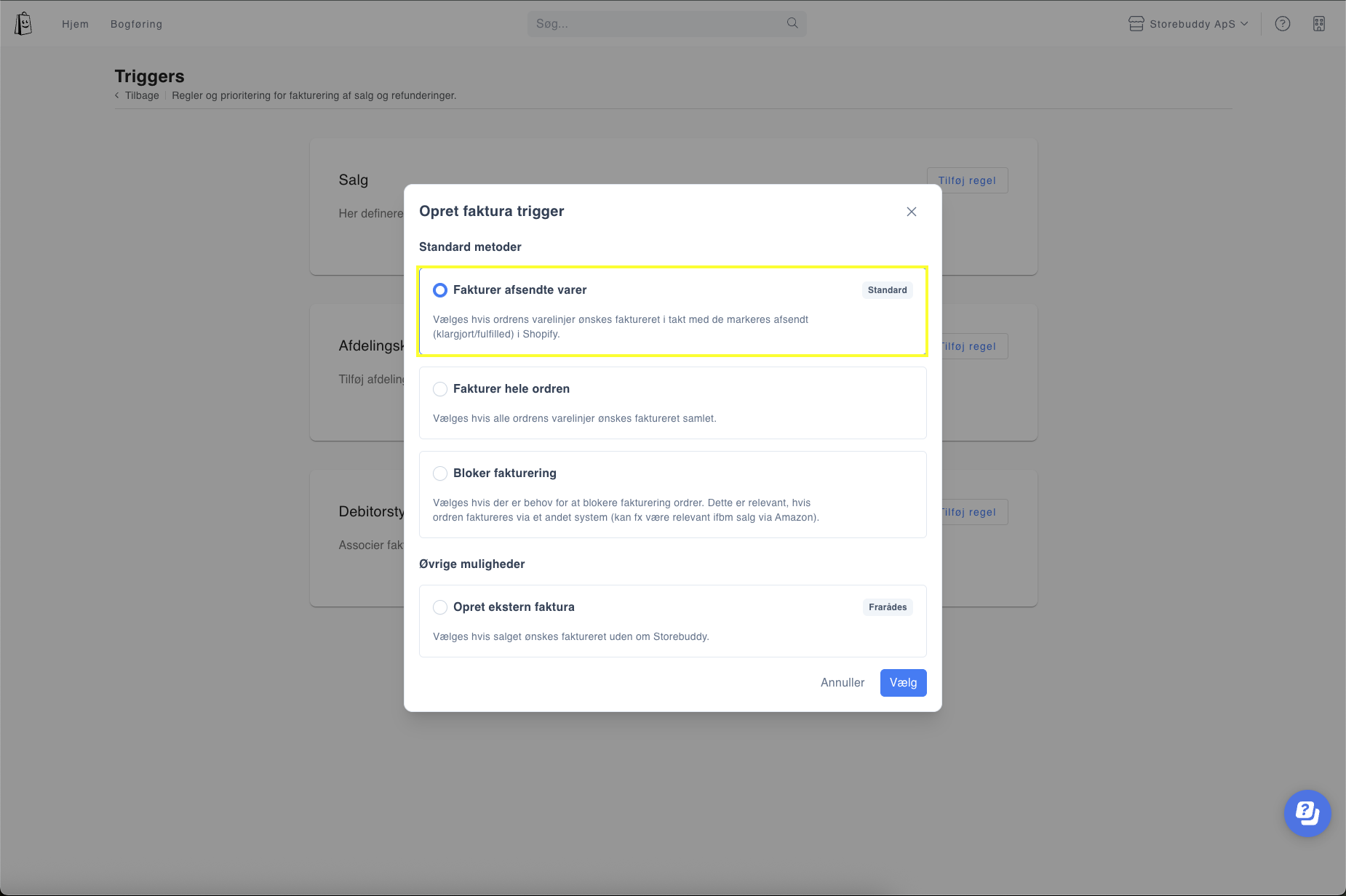Click description under Bloker fakturering

626,510
